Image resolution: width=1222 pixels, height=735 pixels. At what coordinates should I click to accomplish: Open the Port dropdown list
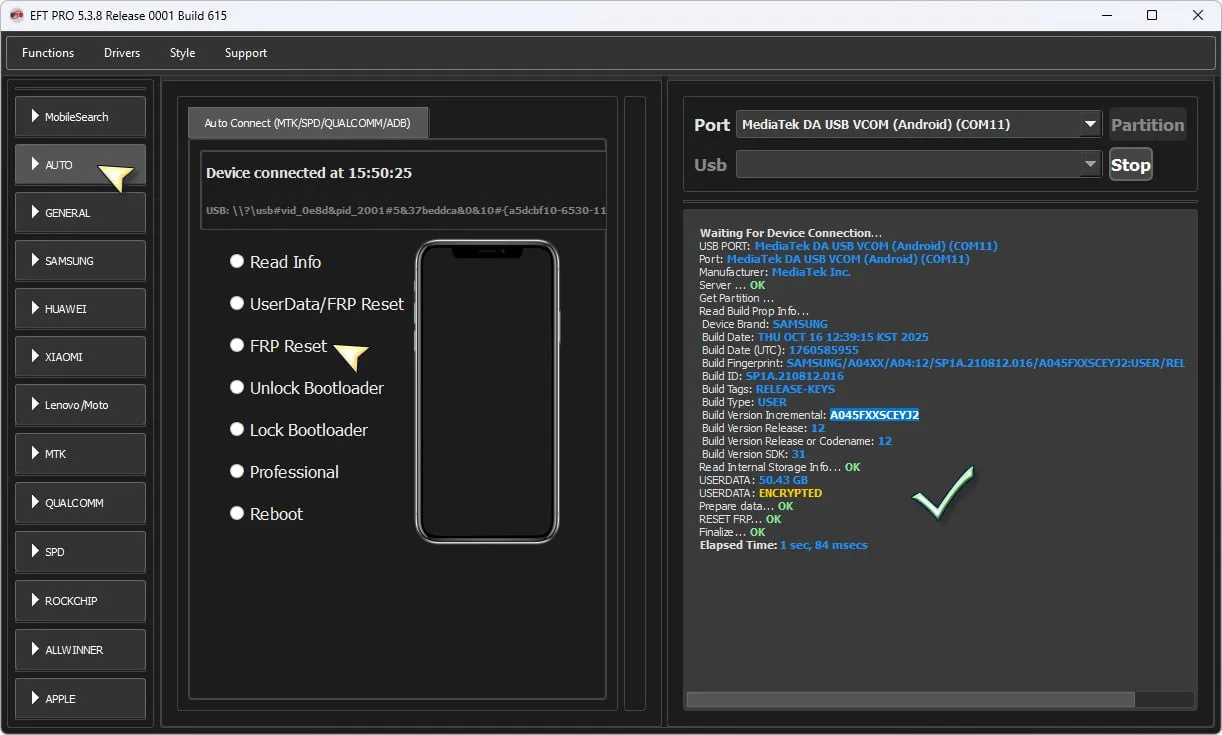pyautogui.click(x=1089, y=125)
